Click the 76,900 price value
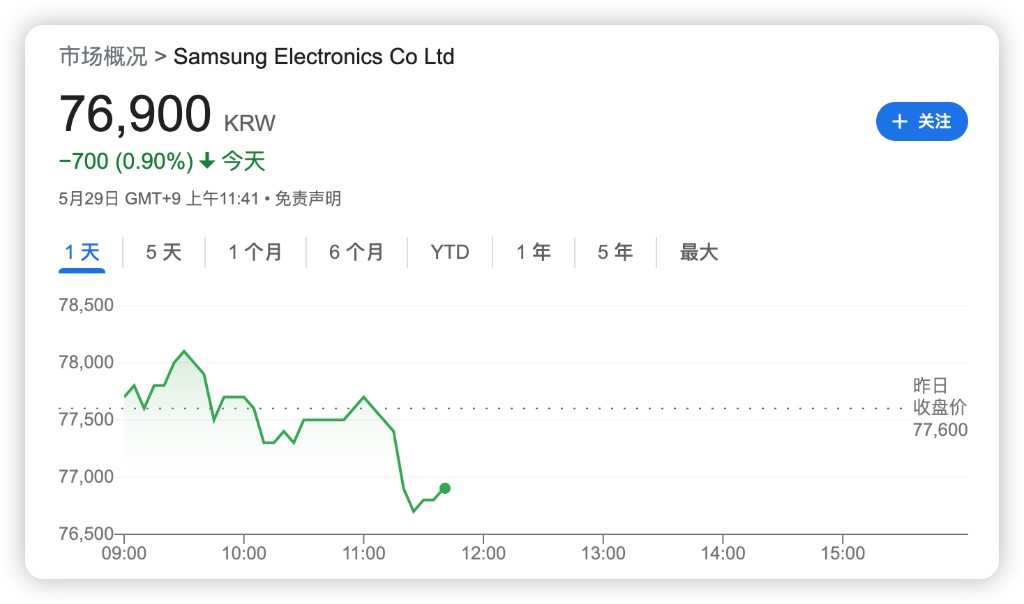Viewport: 1024px width, 604px height. (x=135, y=114)
